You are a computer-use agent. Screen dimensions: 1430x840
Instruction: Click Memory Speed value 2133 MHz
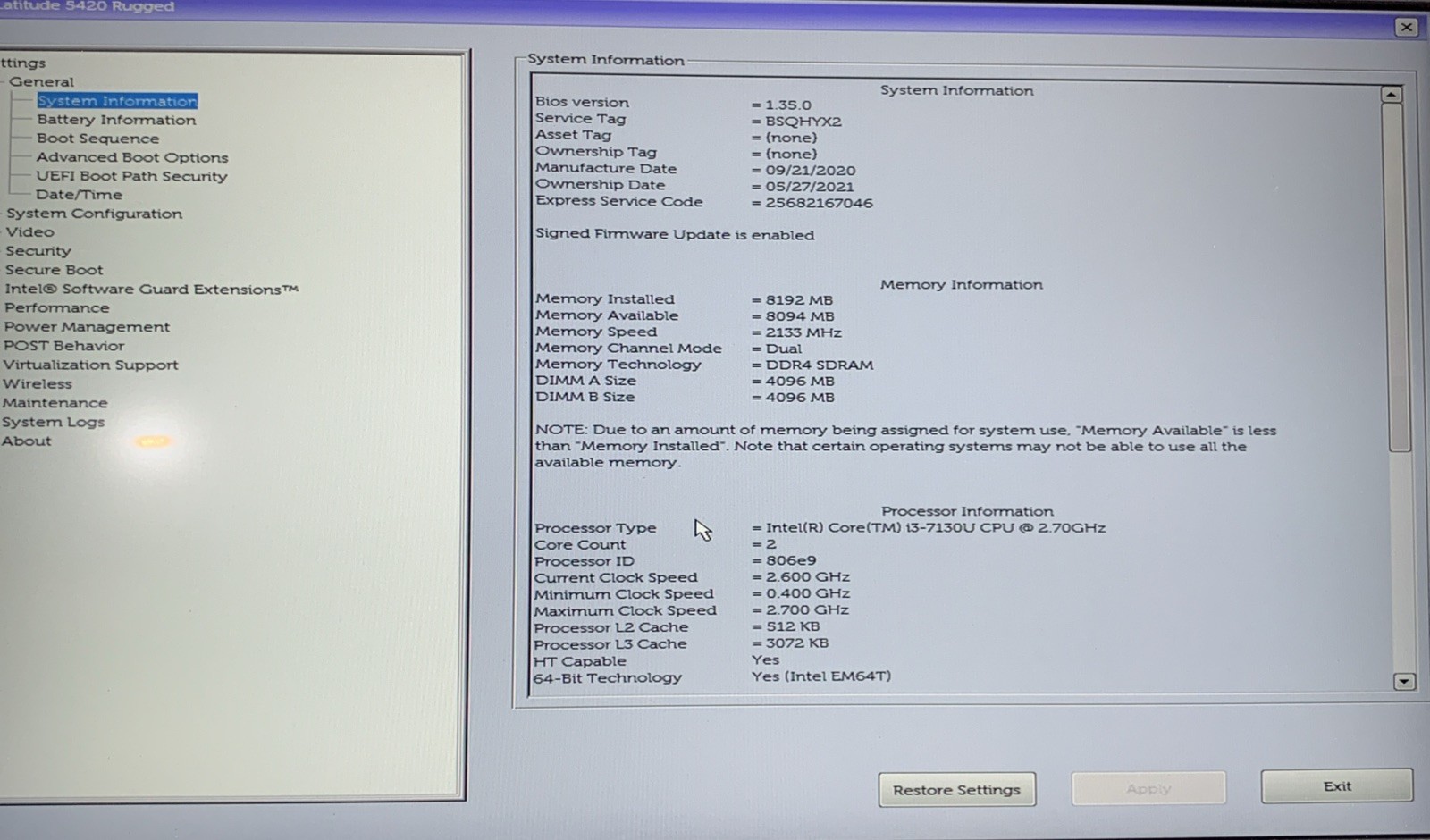point(803,332)
